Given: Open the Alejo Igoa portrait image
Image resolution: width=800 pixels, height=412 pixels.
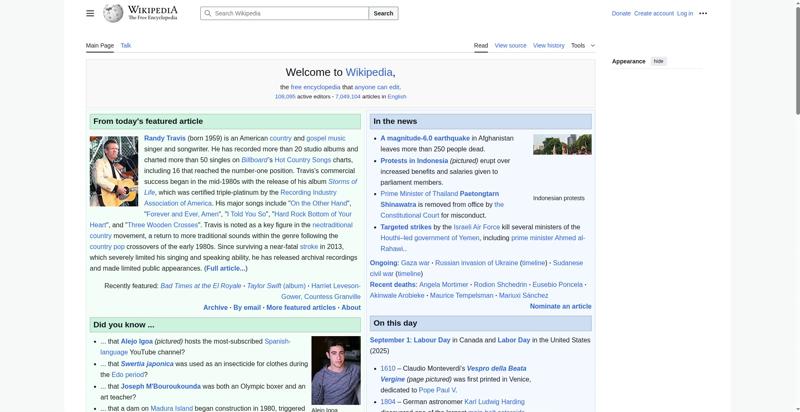Looking at the screenshot, I should 336,370.
